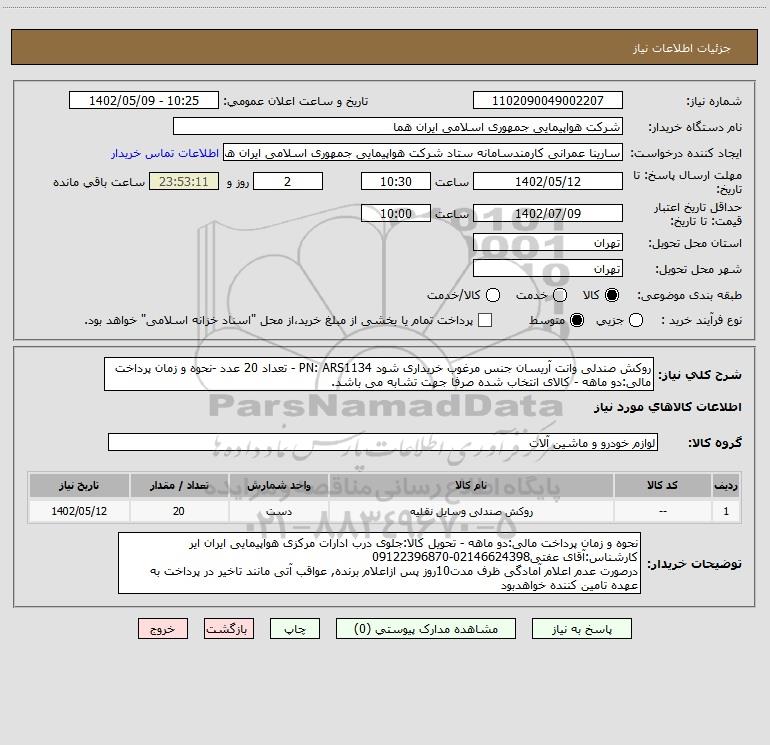The height and width of the screenshot is (745, 770).
Task: Click the row number cell 1
Action: pos(726,511)
